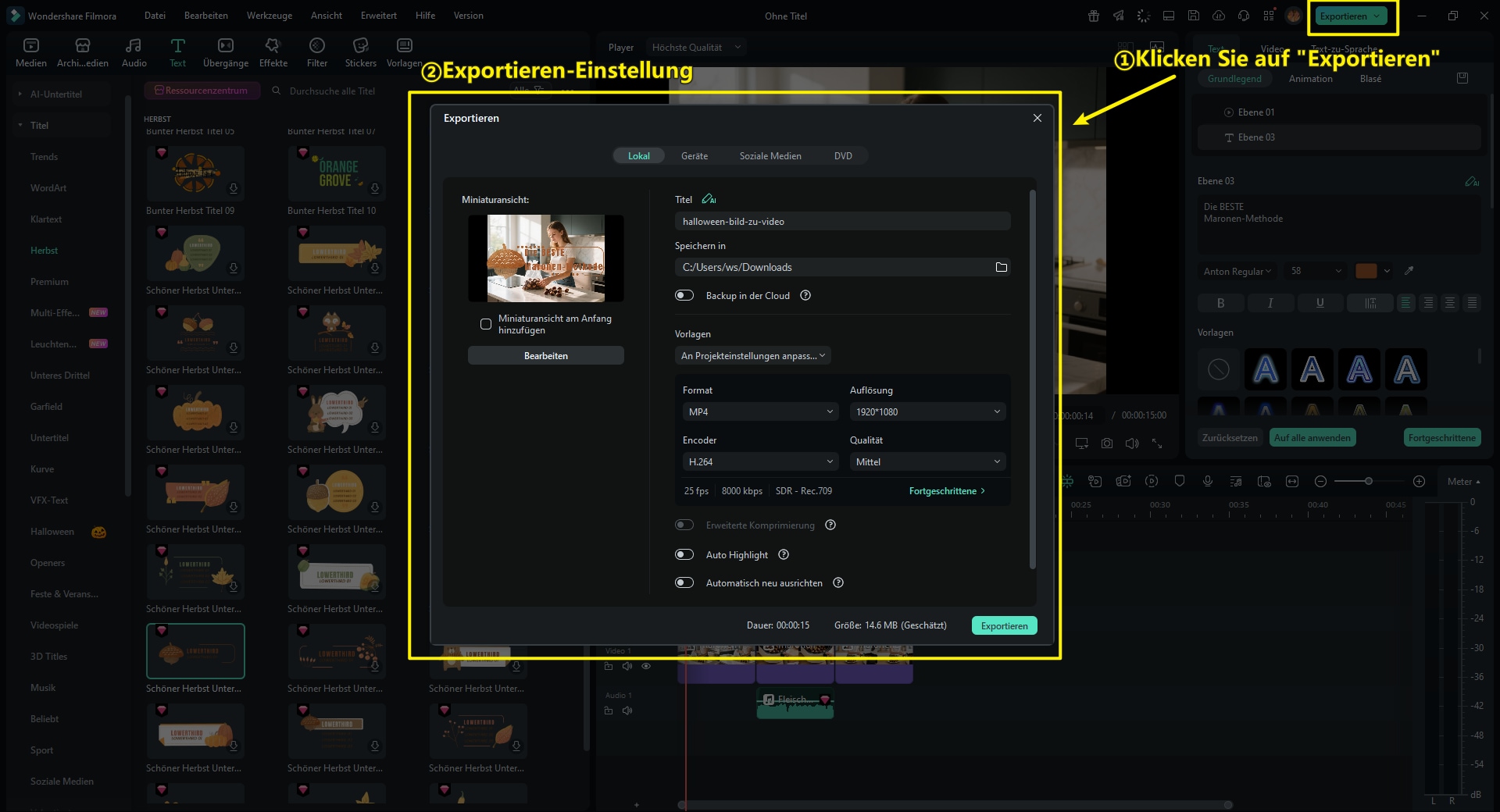1500x812 pixels.
Task: Open the Filter tool panel
Action: click(x=316, y=52)
